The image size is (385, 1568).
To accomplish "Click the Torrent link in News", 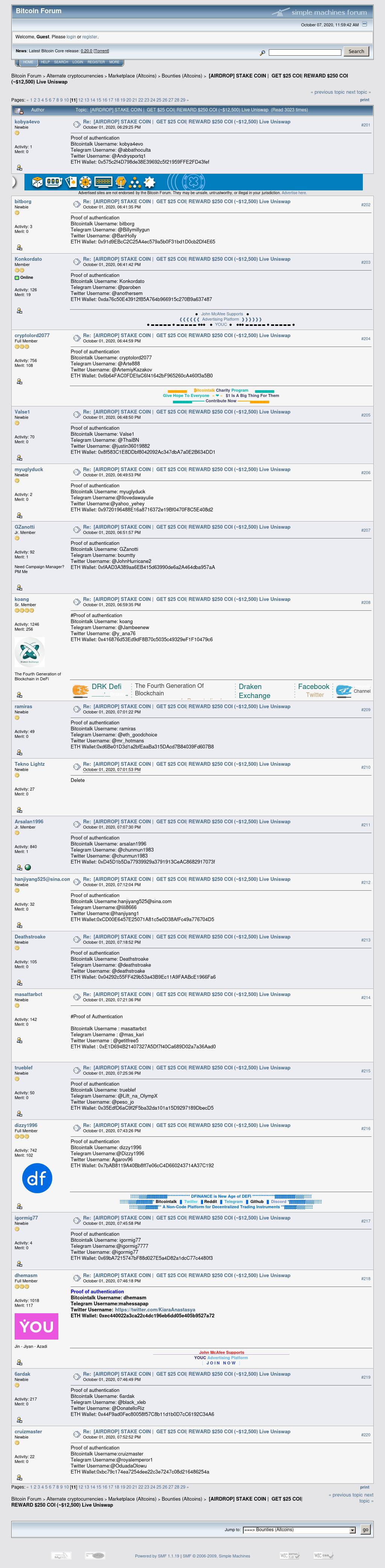I will [101, 51].
